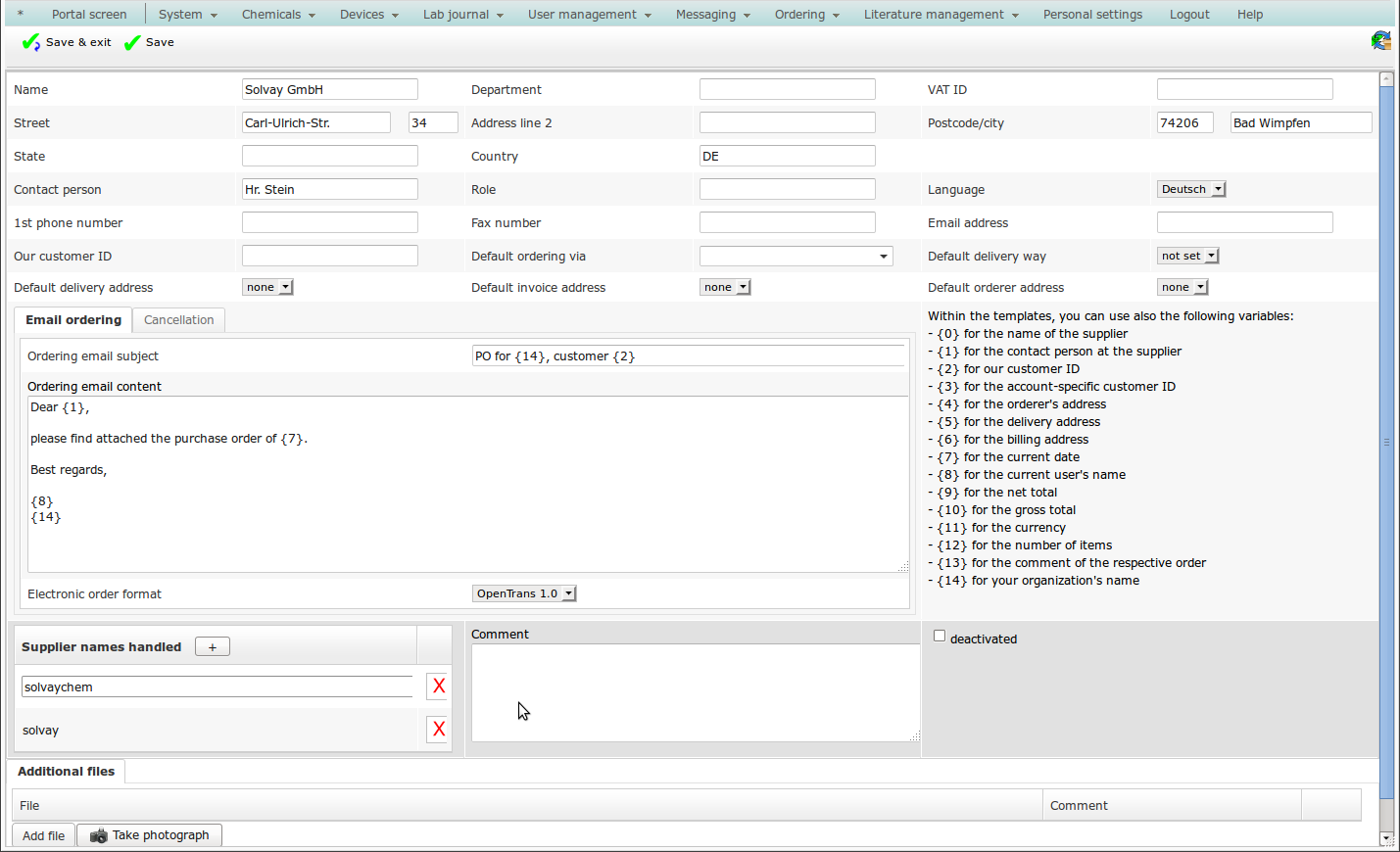Remove the solvay supplier name with red X

438,730
